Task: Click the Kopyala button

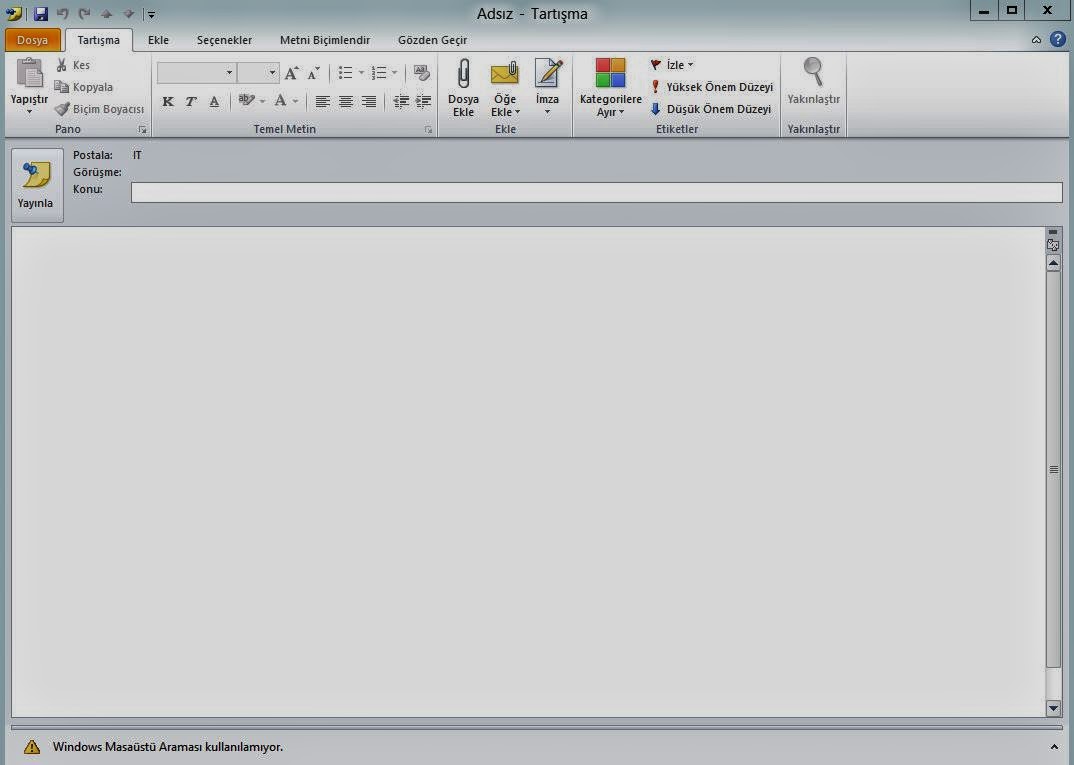Action: (x=84, y=87)
